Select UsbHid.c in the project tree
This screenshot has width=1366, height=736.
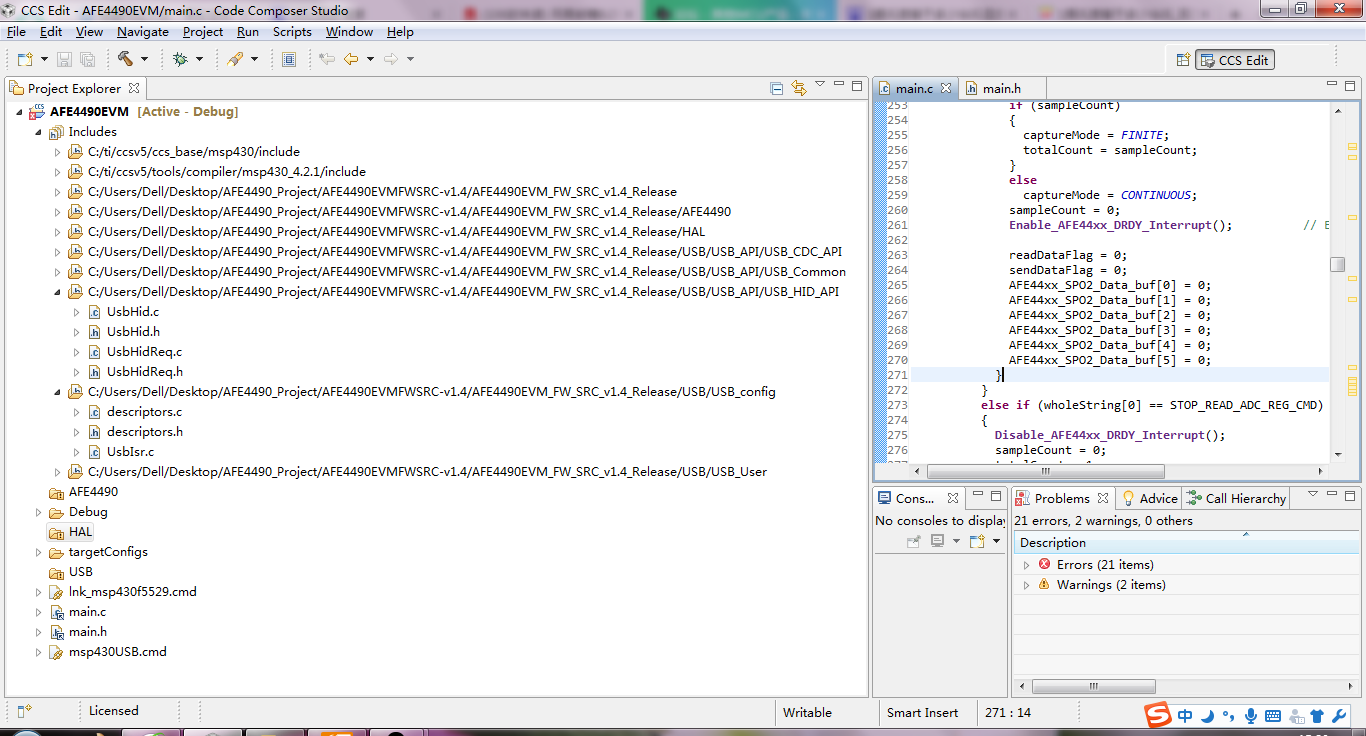coord(132,312)
